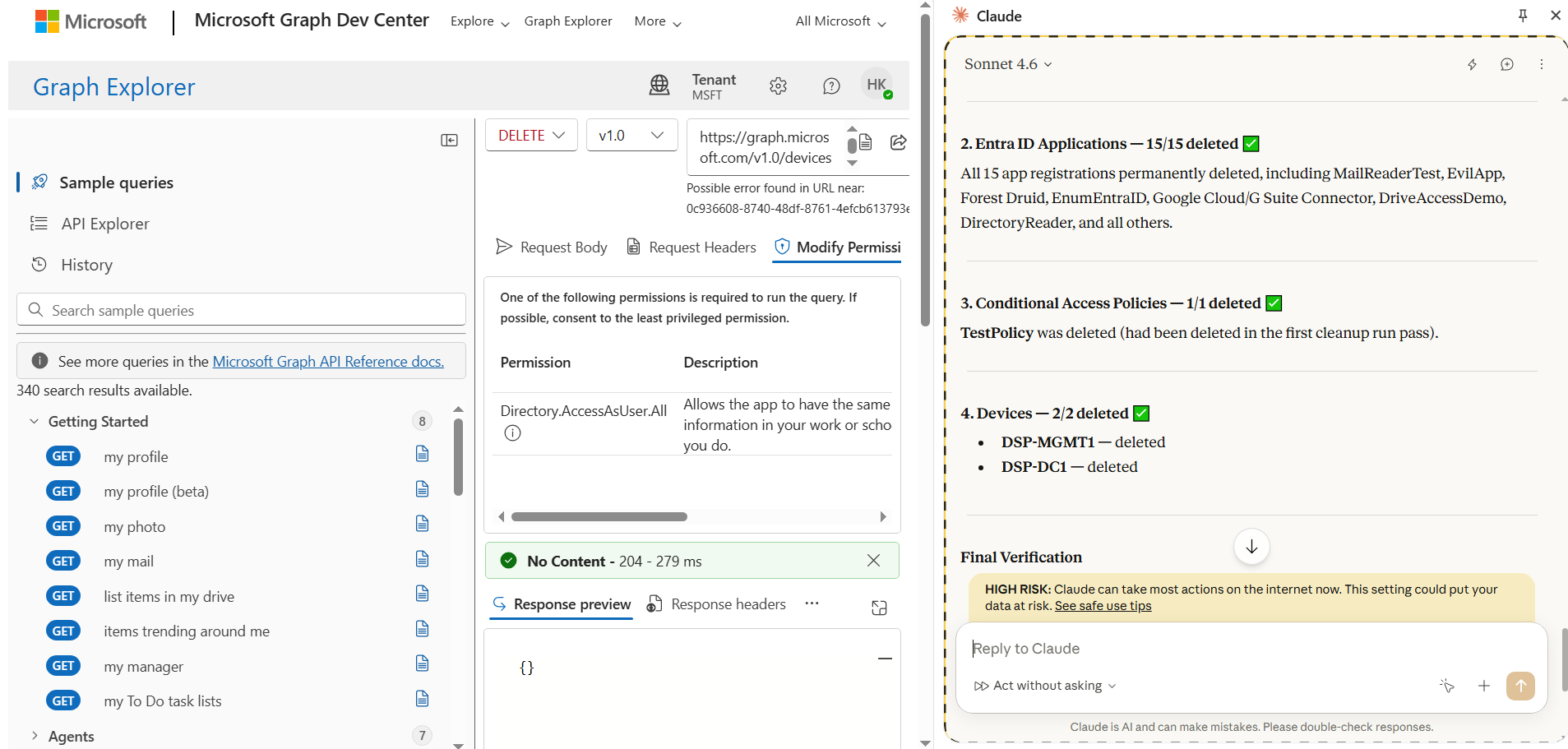Expand the Agents query group

coord(34,736)
